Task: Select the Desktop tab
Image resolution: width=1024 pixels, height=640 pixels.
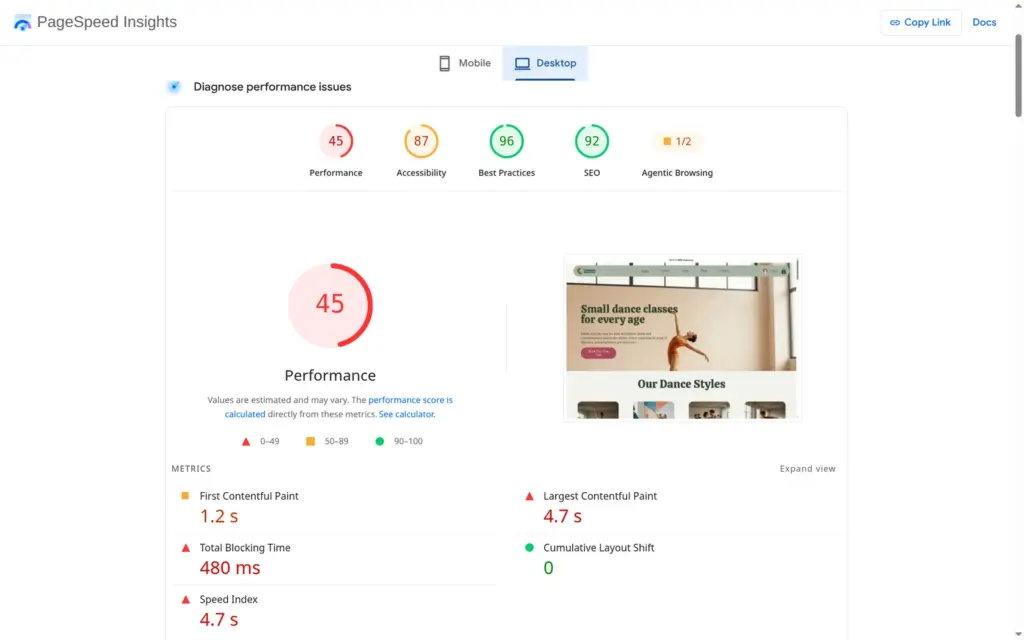Action: 545,63
